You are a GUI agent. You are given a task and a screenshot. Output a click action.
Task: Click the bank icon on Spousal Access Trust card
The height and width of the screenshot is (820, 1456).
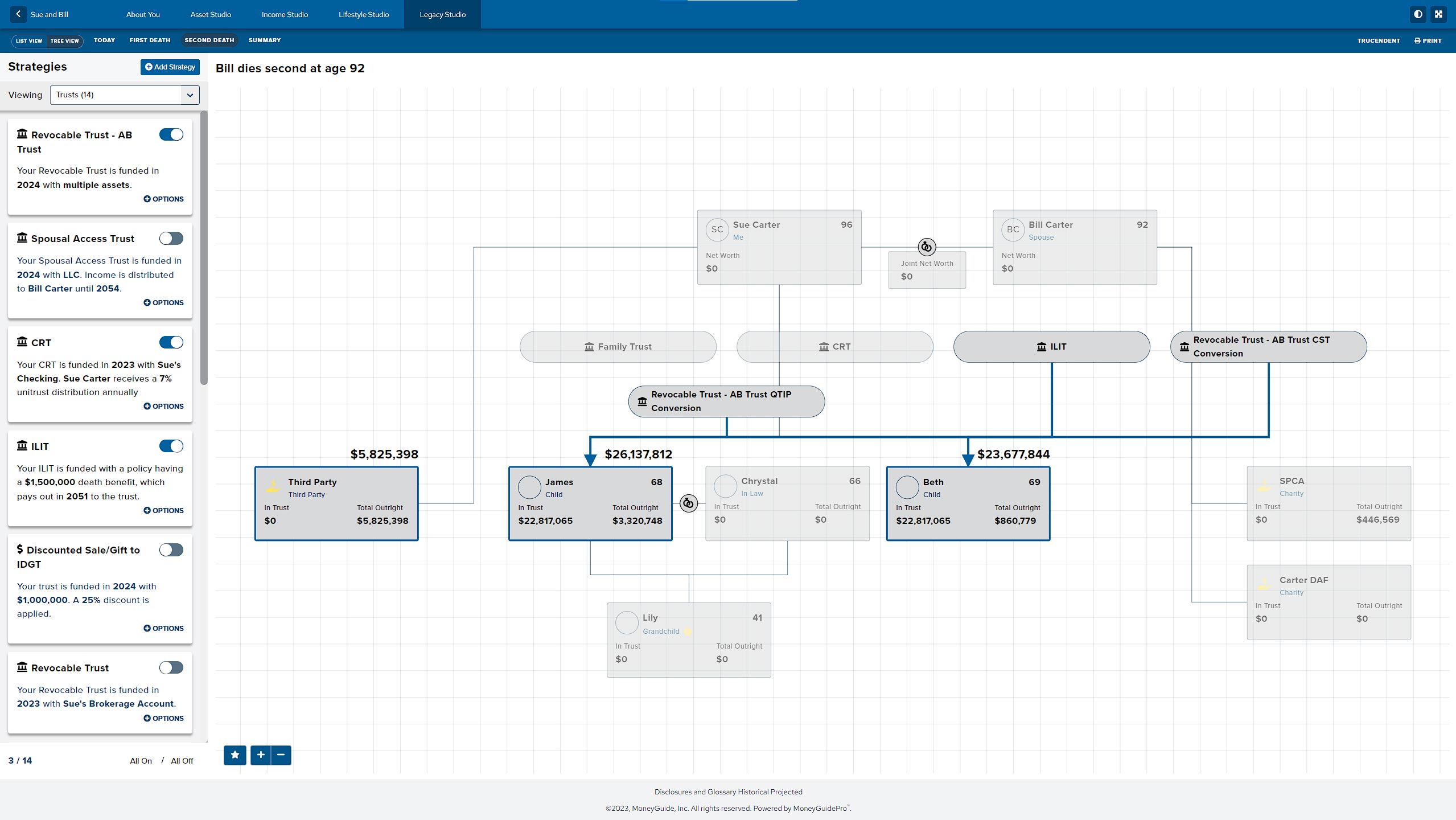[22, 238]
